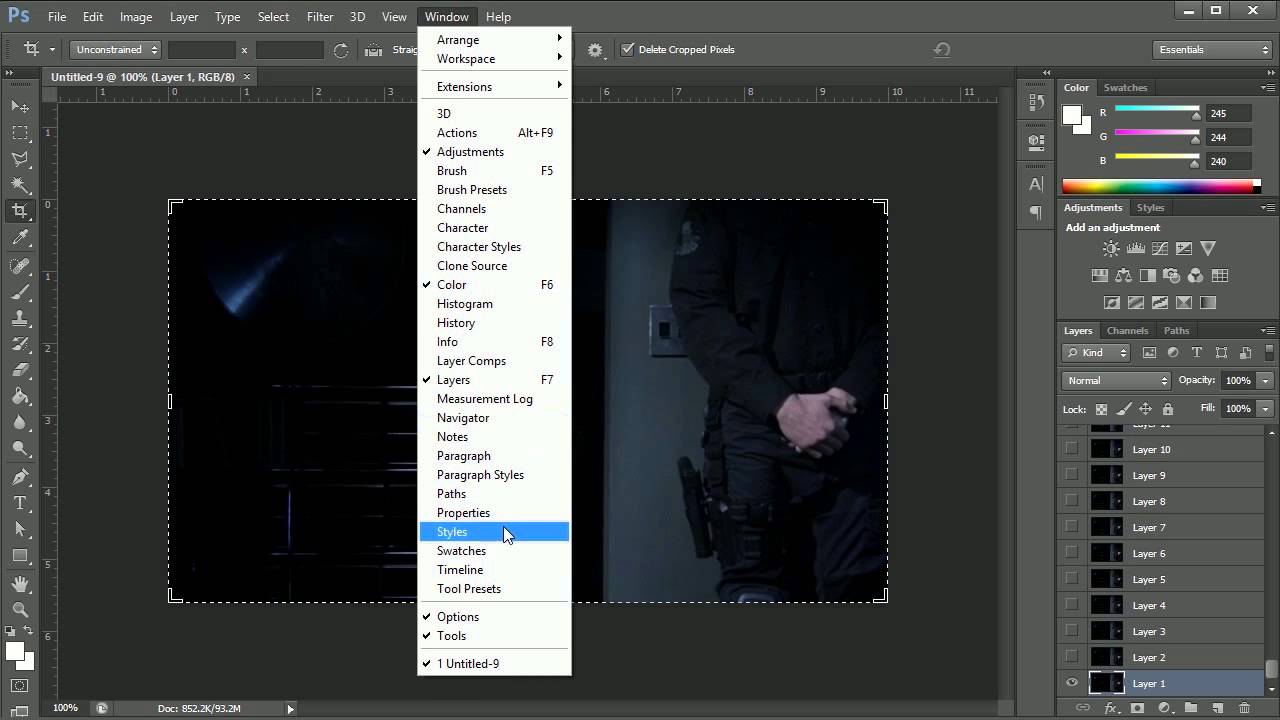Viewport: 1280px width, 720px height.
Task: Open the Opacity slider dropdown arrow
Action: pyautogui.click(x=1265, y=380)
